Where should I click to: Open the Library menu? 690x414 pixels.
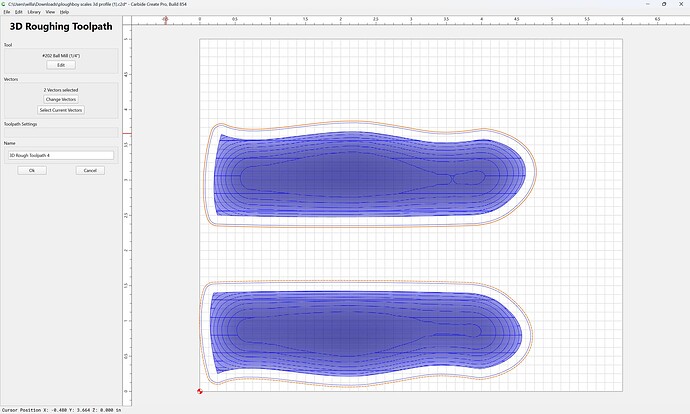click(x=34, y=12)
